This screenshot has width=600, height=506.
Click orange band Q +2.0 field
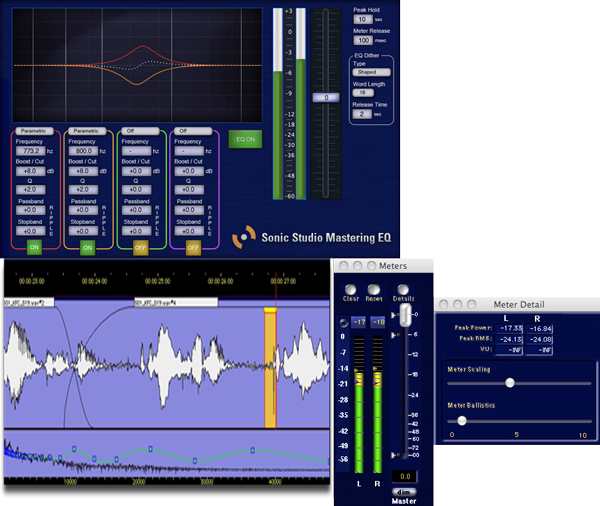click(x=83, y=189)
